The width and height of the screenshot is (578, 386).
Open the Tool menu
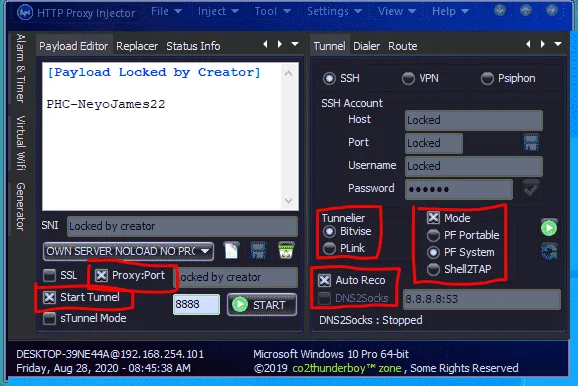point(272,11)
